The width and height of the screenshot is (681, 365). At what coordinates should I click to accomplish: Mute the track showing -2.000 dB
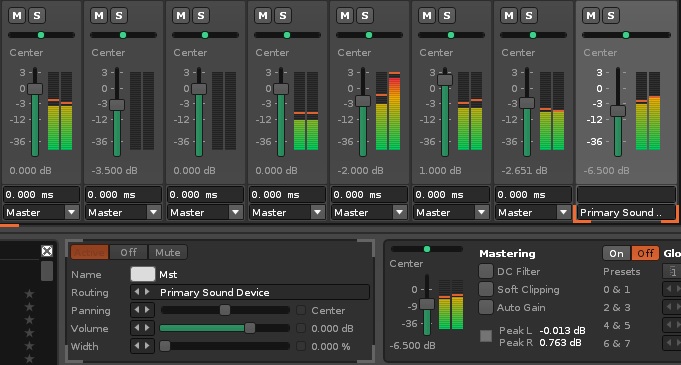(345, 16)
